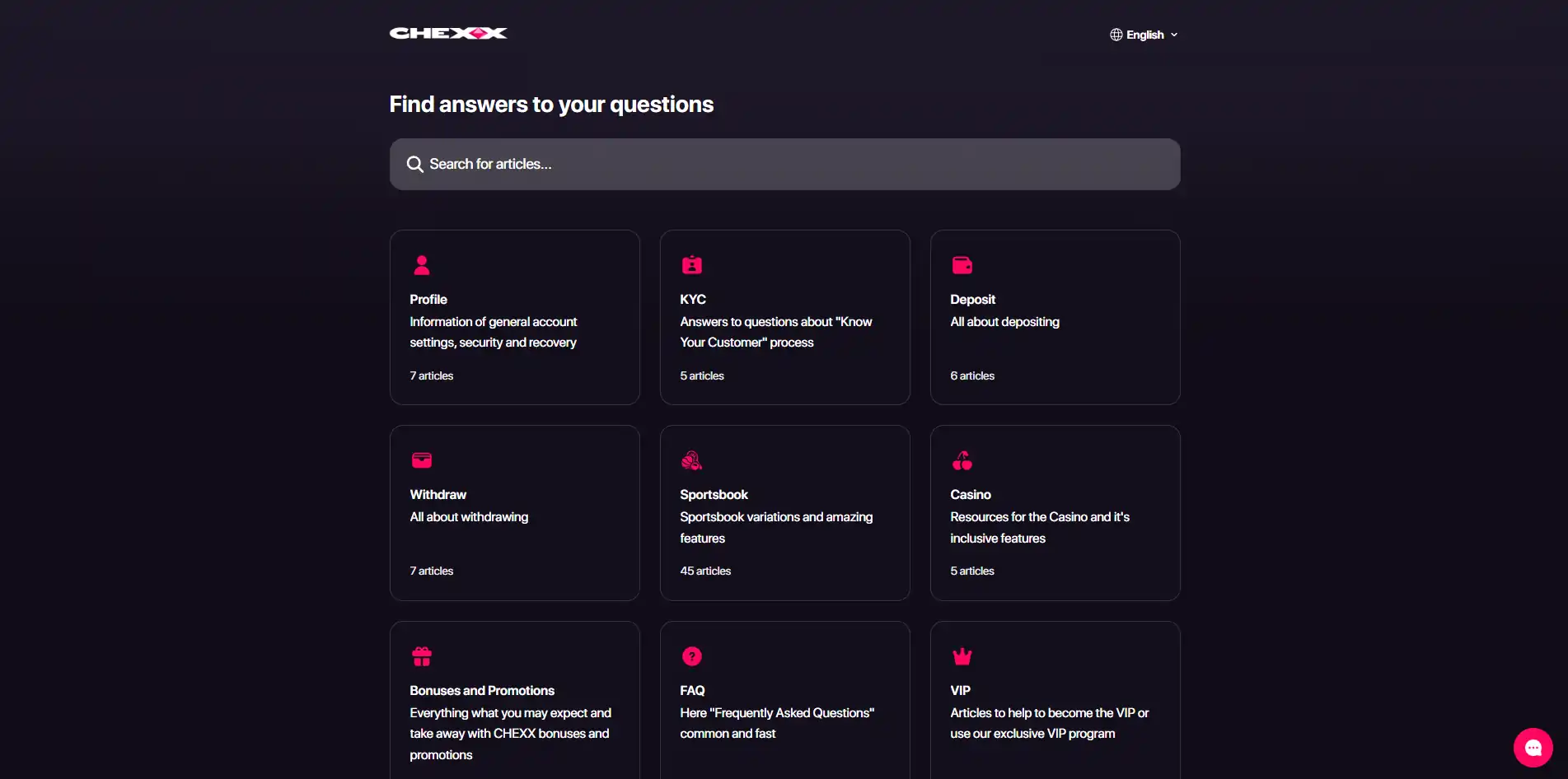Click '45 articles' under Sportsbook

coord(705,571)
